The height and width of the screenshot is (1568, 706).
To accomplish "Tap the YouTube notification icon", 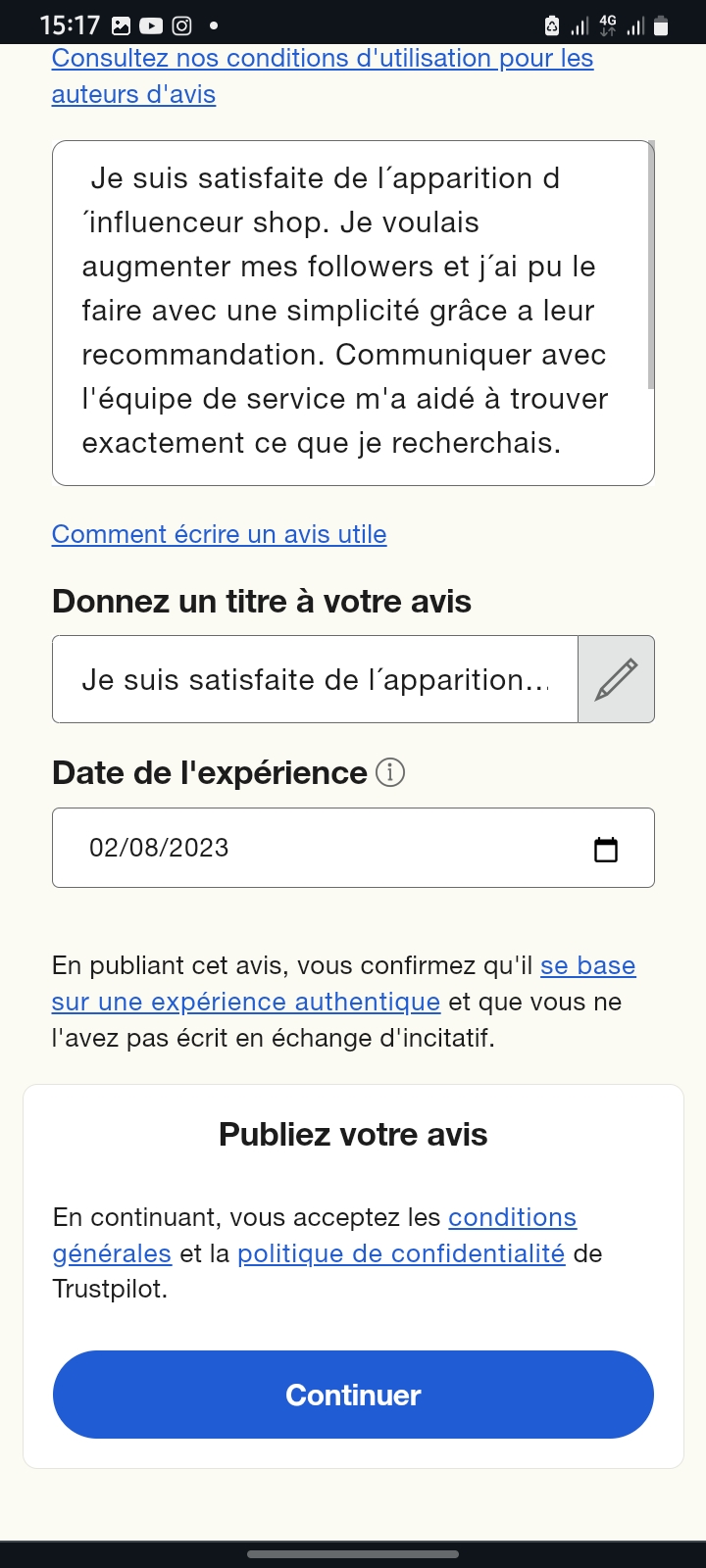I will [x=151, y=26].
